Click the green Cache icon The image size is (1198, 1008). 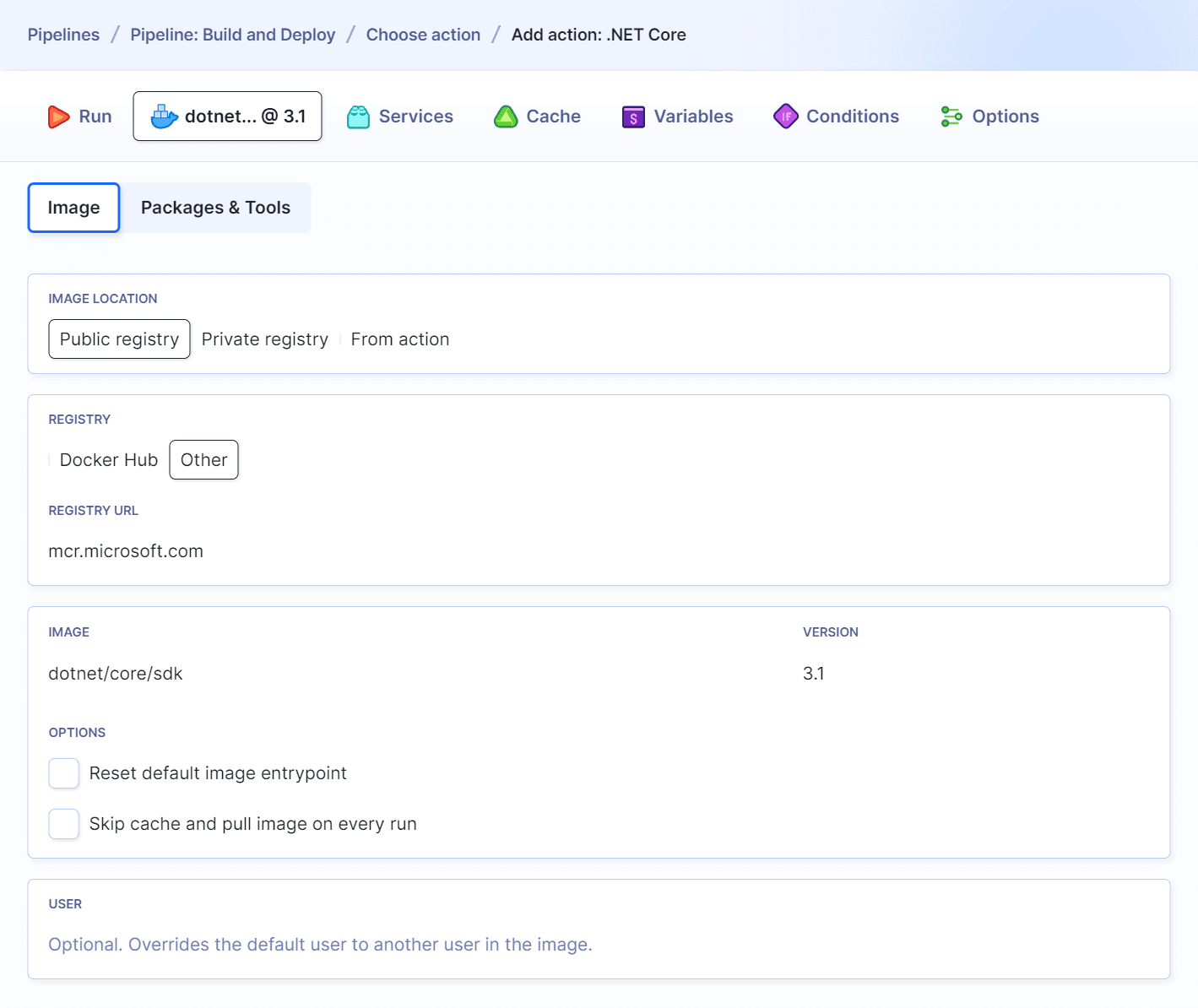[506, 117]
